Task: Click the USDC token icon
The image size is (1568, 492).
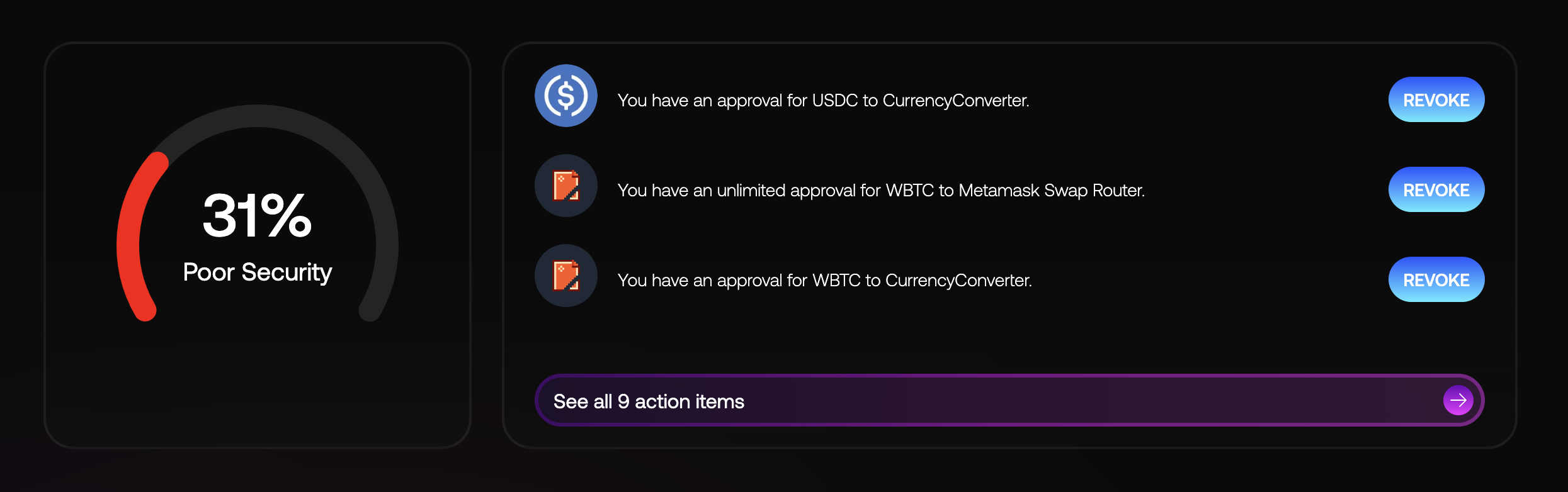Action: coord(565,96)
